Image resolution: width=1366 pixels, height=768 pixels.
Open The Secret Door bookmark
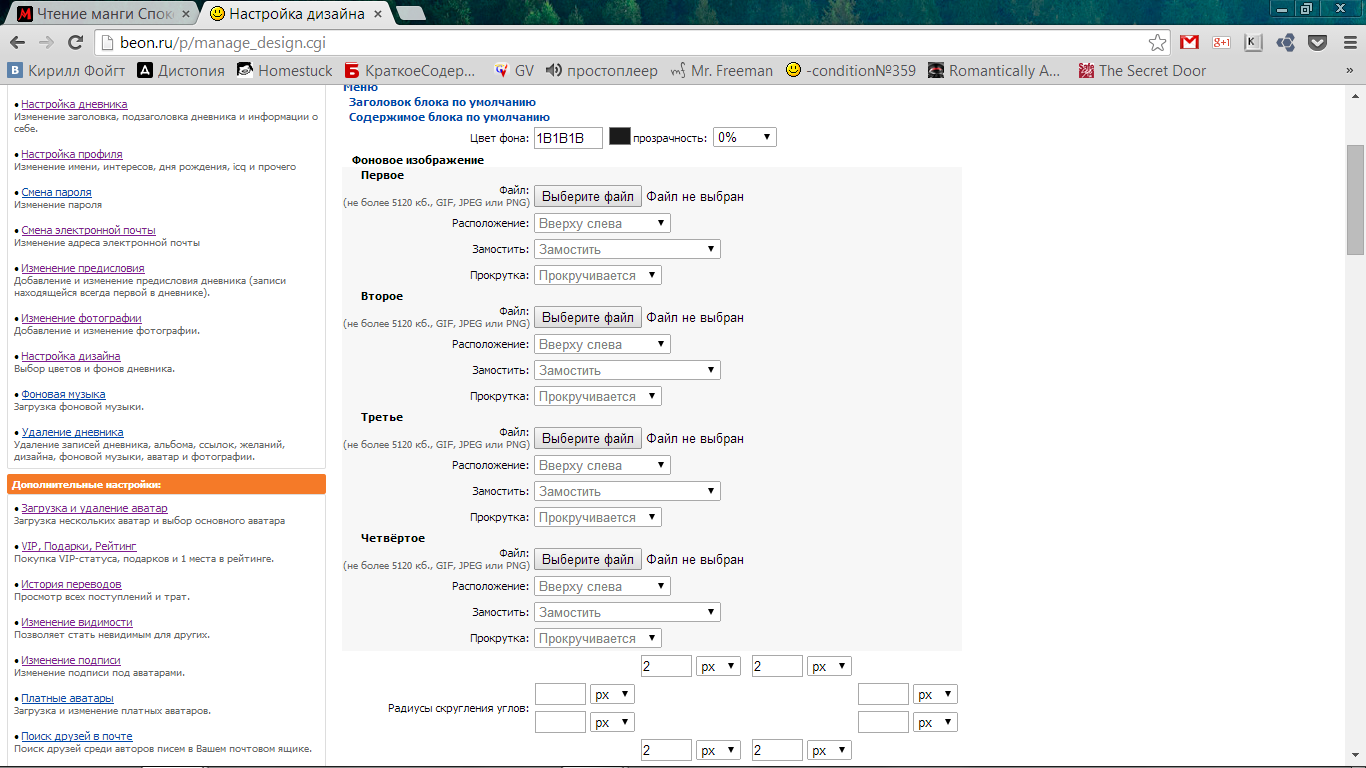[1143, 71]
